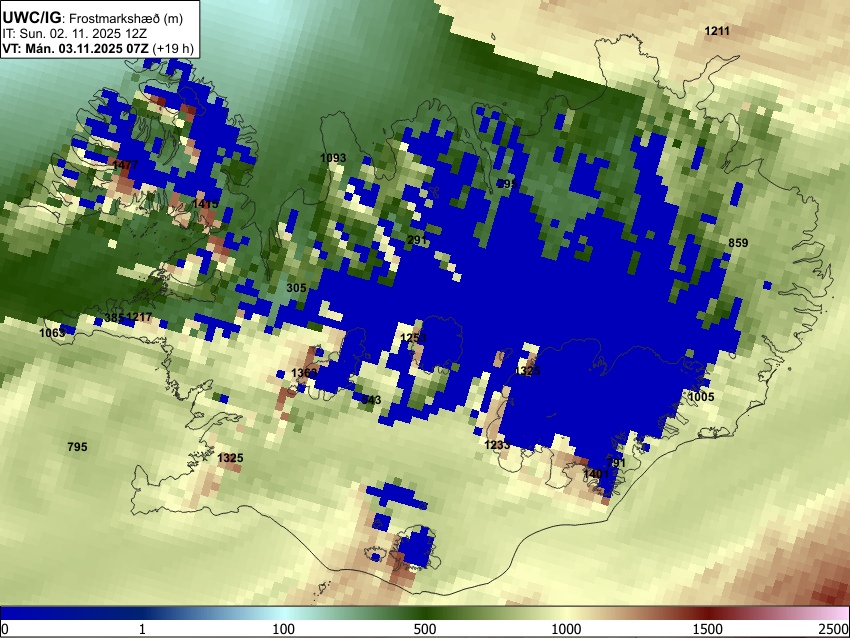Click the 'Frostmarkshæð (m)' title text
The image size is (850, 638).
(x=126, y=18)
